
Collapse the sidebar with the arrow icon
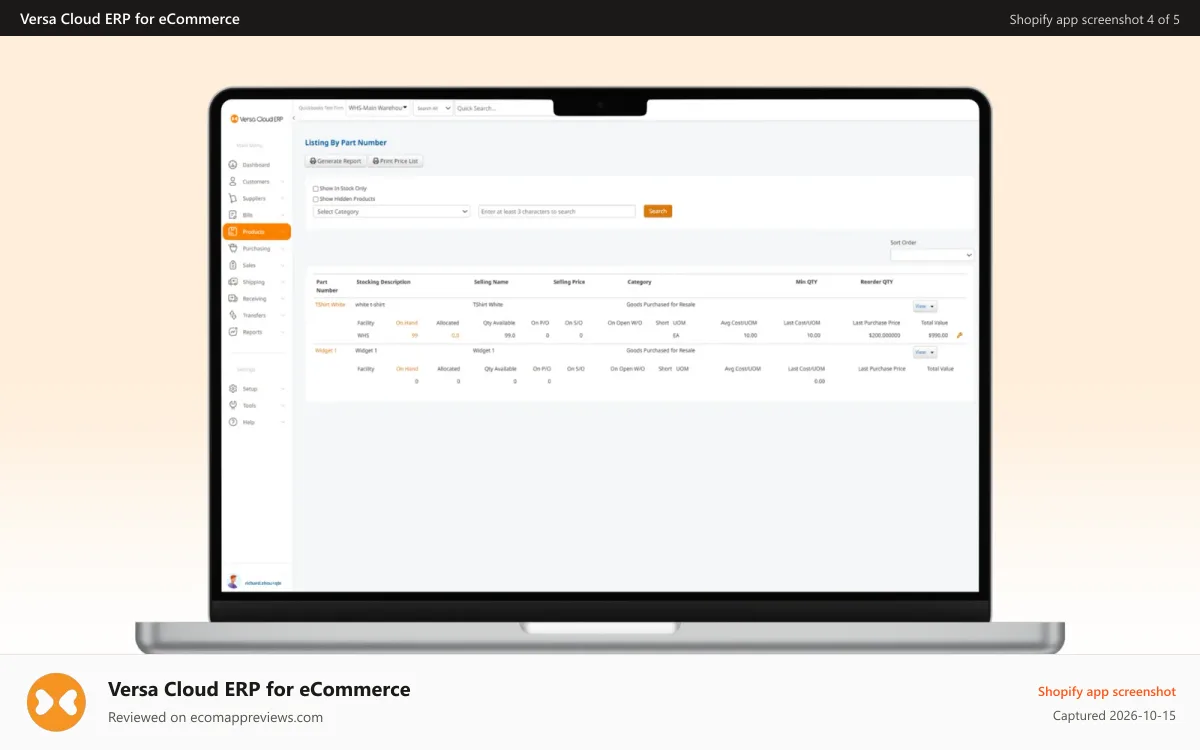coord(292,119)
